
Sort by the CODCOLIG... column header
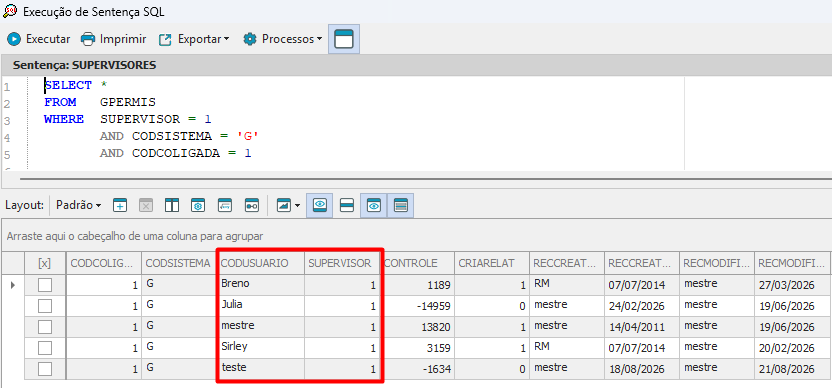pyautogui.click(x=103, y=263)
